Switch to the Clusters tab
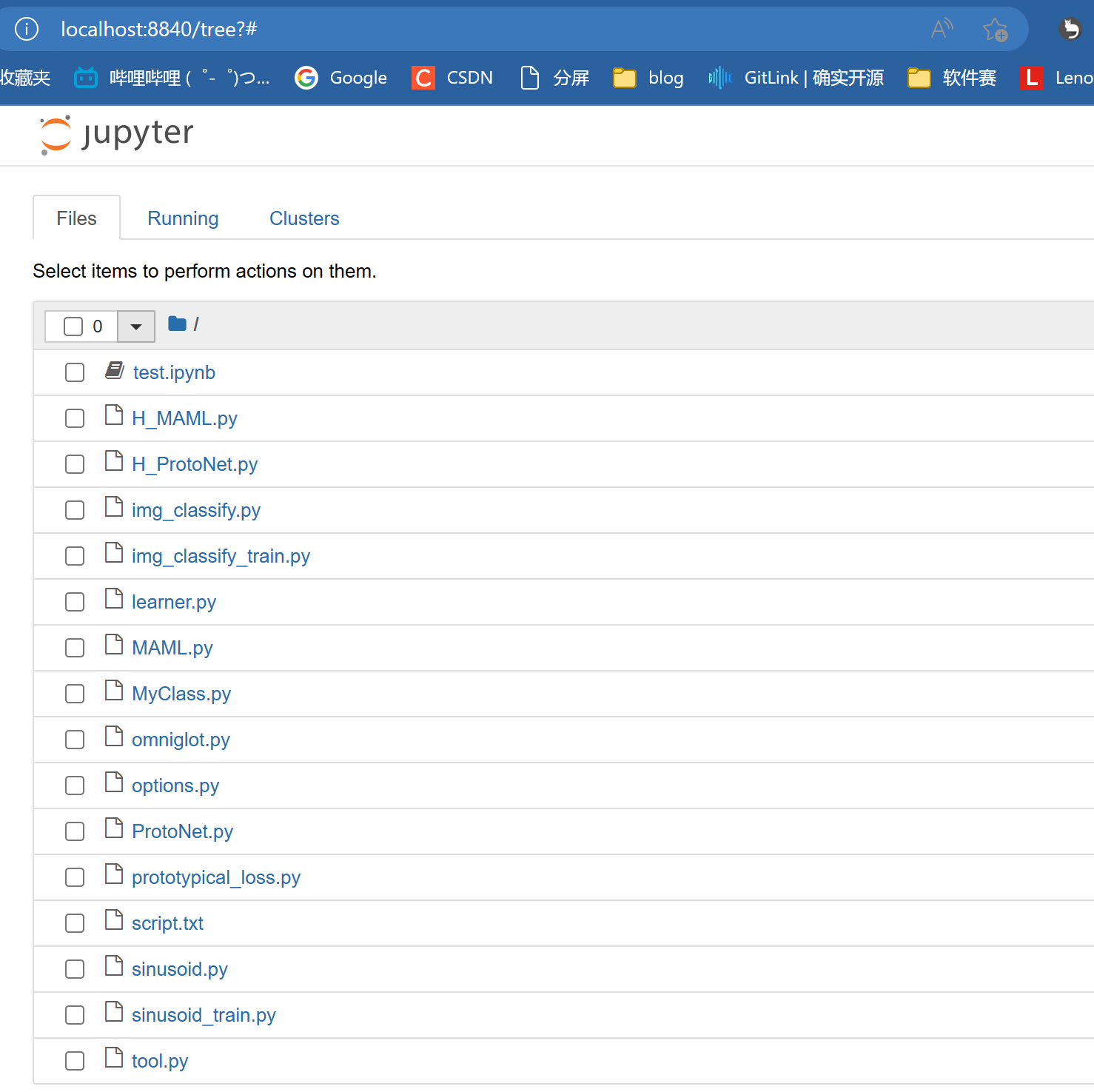 click(x=304, y=218)
